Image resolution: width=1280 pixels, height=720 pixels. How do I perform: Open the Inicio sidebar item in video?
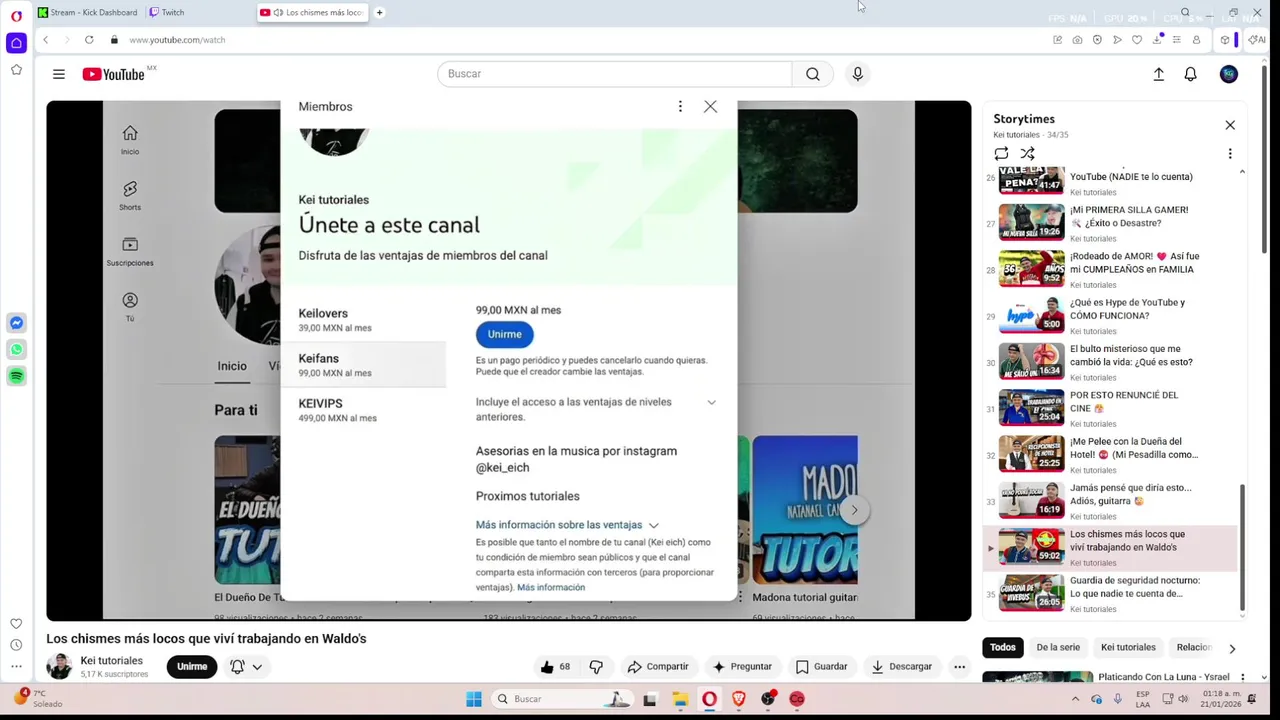130,141
